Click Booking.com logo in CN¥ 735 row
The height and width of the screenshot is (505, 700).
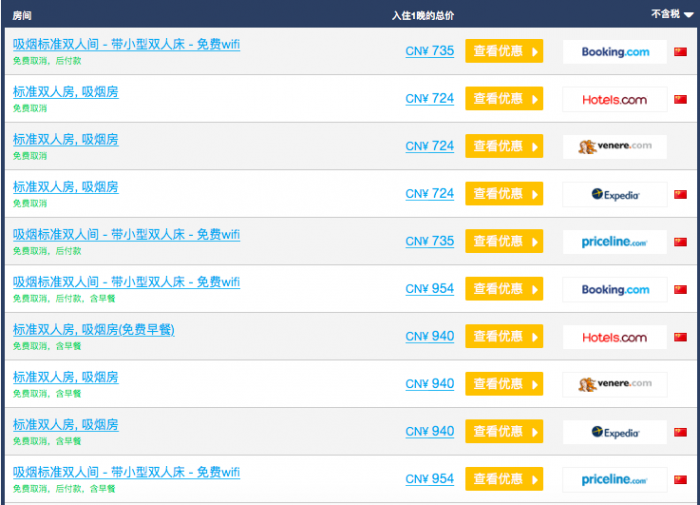point(615,52)
